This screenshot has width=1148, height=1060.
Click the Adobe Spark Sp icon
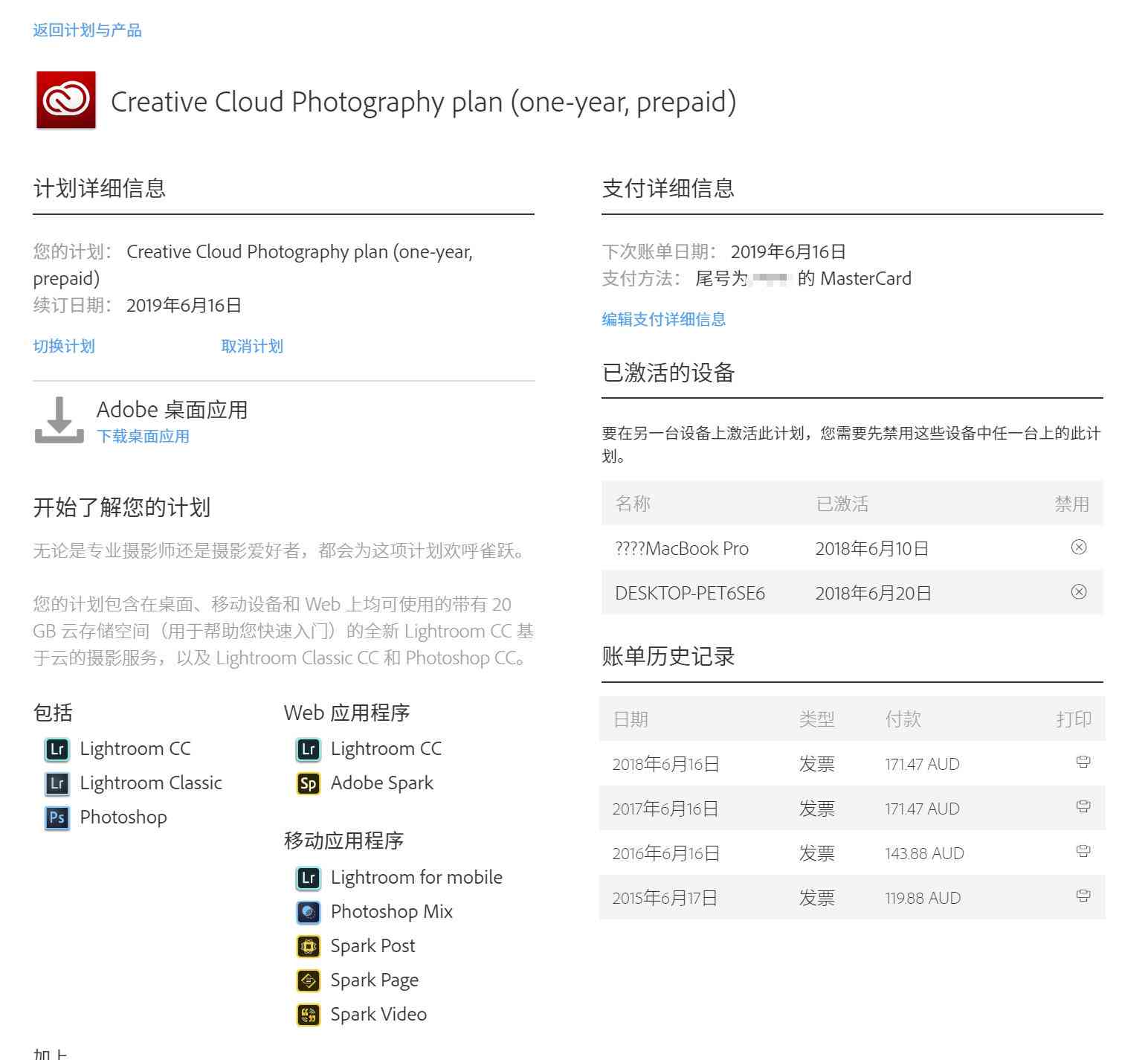(x=308, y=783)
